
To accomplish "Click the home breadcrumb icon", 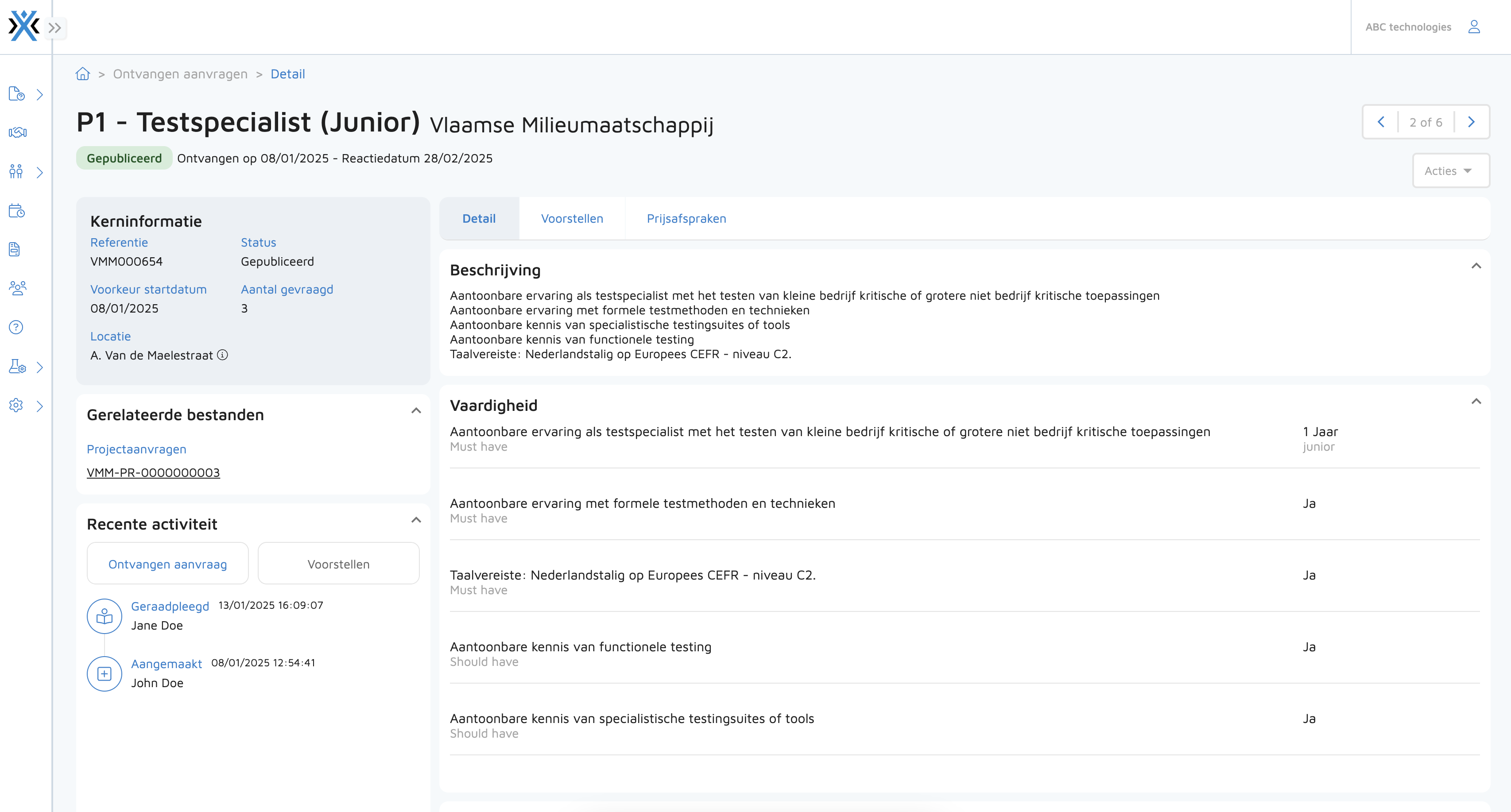I will coord(83,74).
